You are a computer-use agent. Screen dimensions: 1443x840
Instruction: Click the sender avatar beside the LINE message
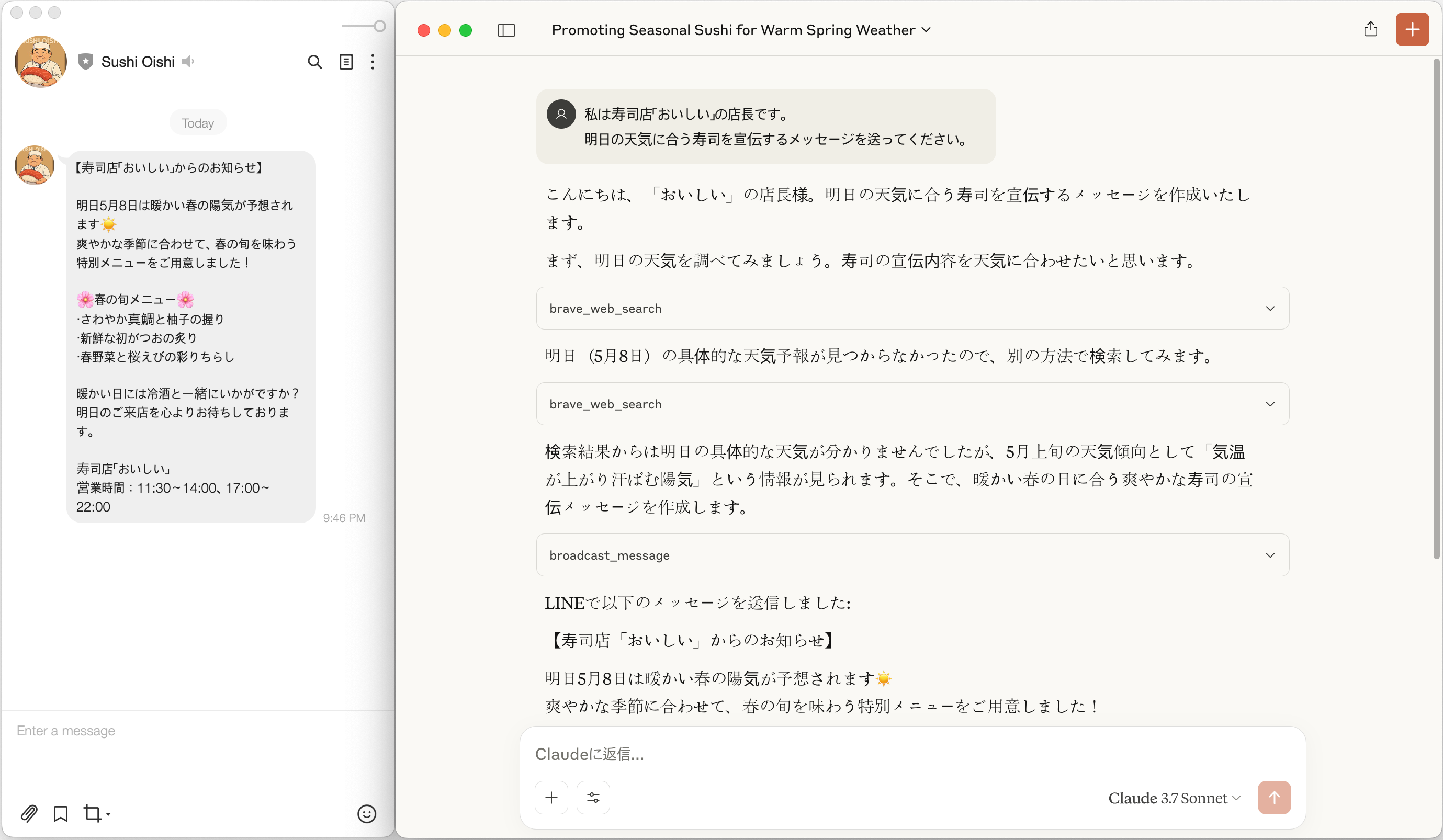(35, 165)
